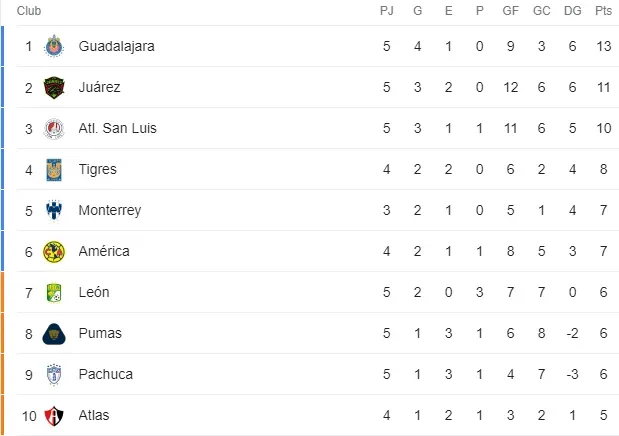
Task: Select the GF column header
Action: (510, 11)
